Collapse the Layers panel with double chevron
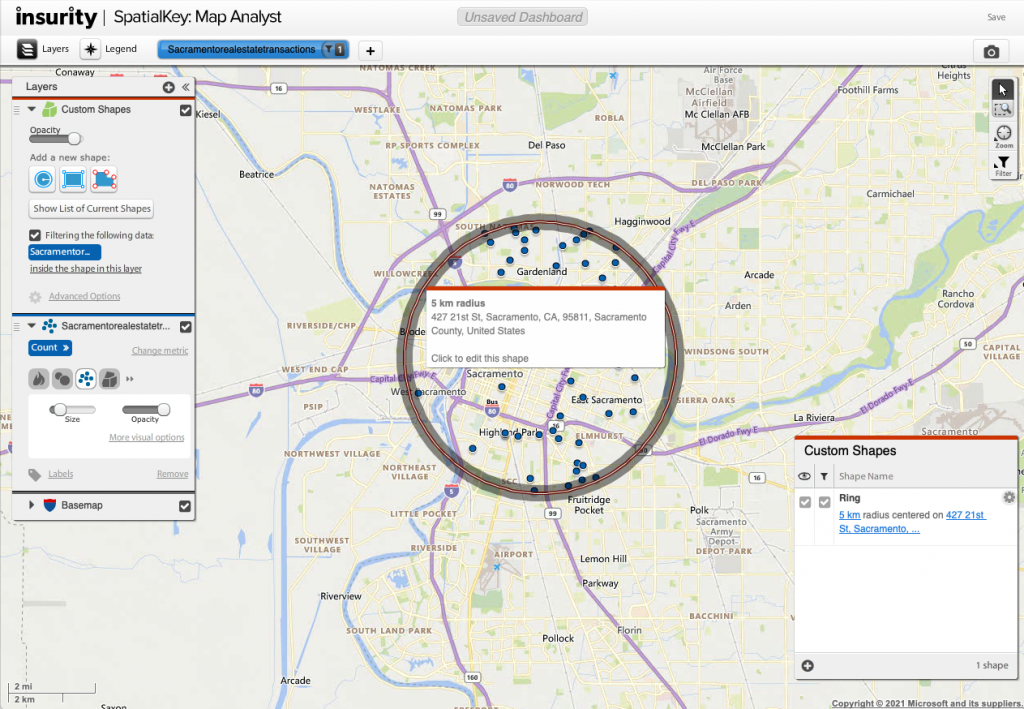This screenshot has height=709, width=1024. pyautogui.click(x=185, y=87)
